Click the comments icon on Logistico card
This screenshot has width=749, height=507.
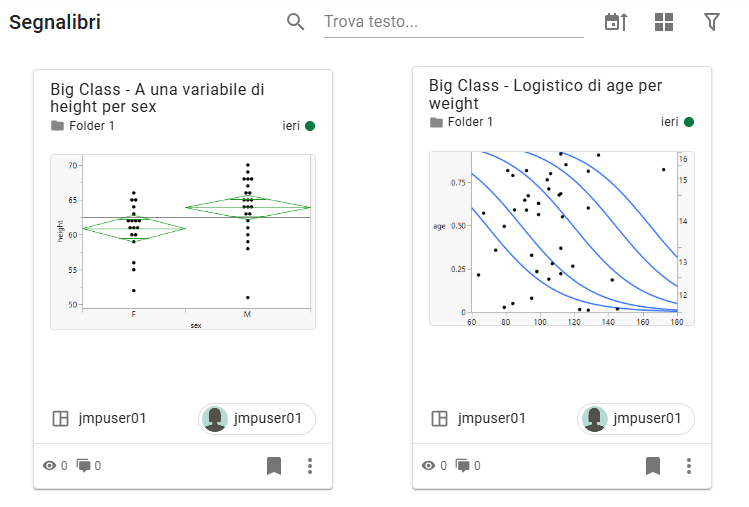click(463, 466)
